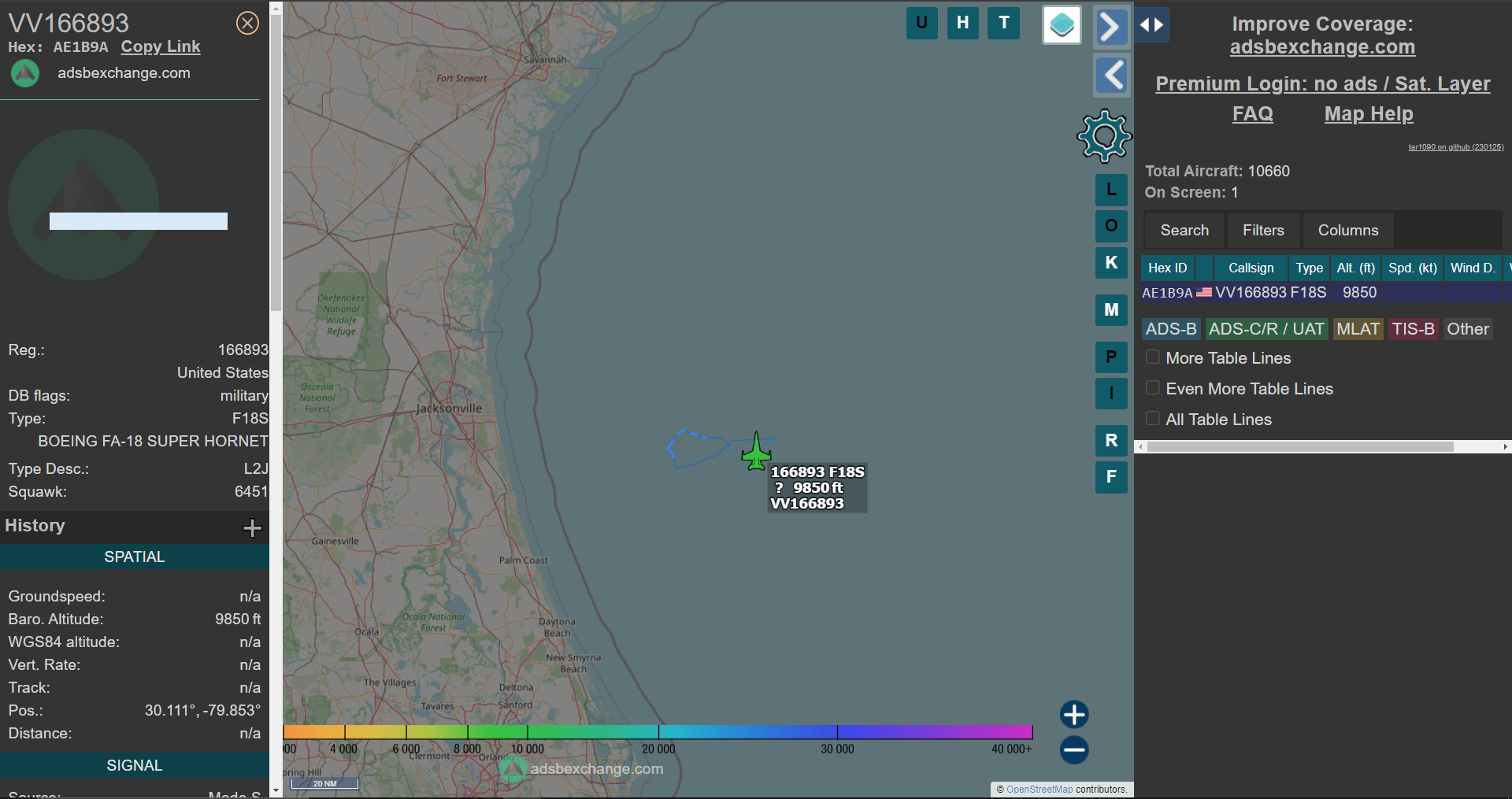Click the right chevron sidebar arrow
Image resolution: width=1512 pixels, height=799 pixels.
click(1111, 28)
